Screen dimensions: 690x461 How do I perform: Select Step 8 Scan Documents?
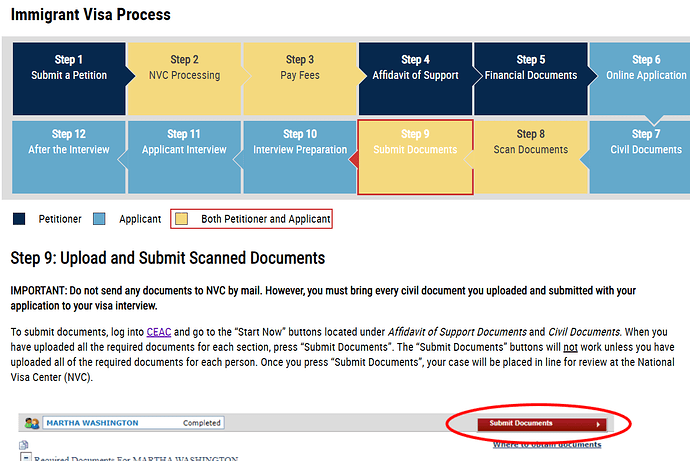coord(531,157)
